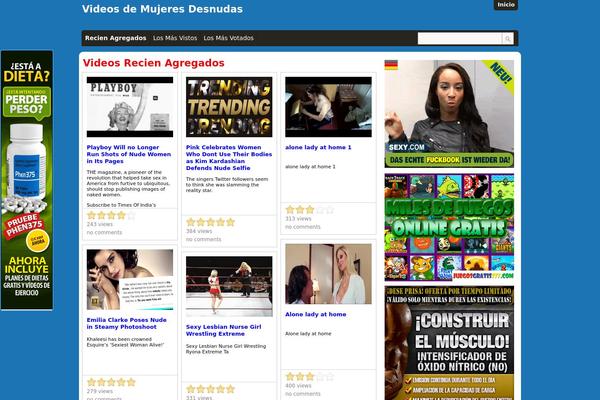Click the German flag icon
The height and width of the screenshot is (400, 600).
[x=391, y=65]
